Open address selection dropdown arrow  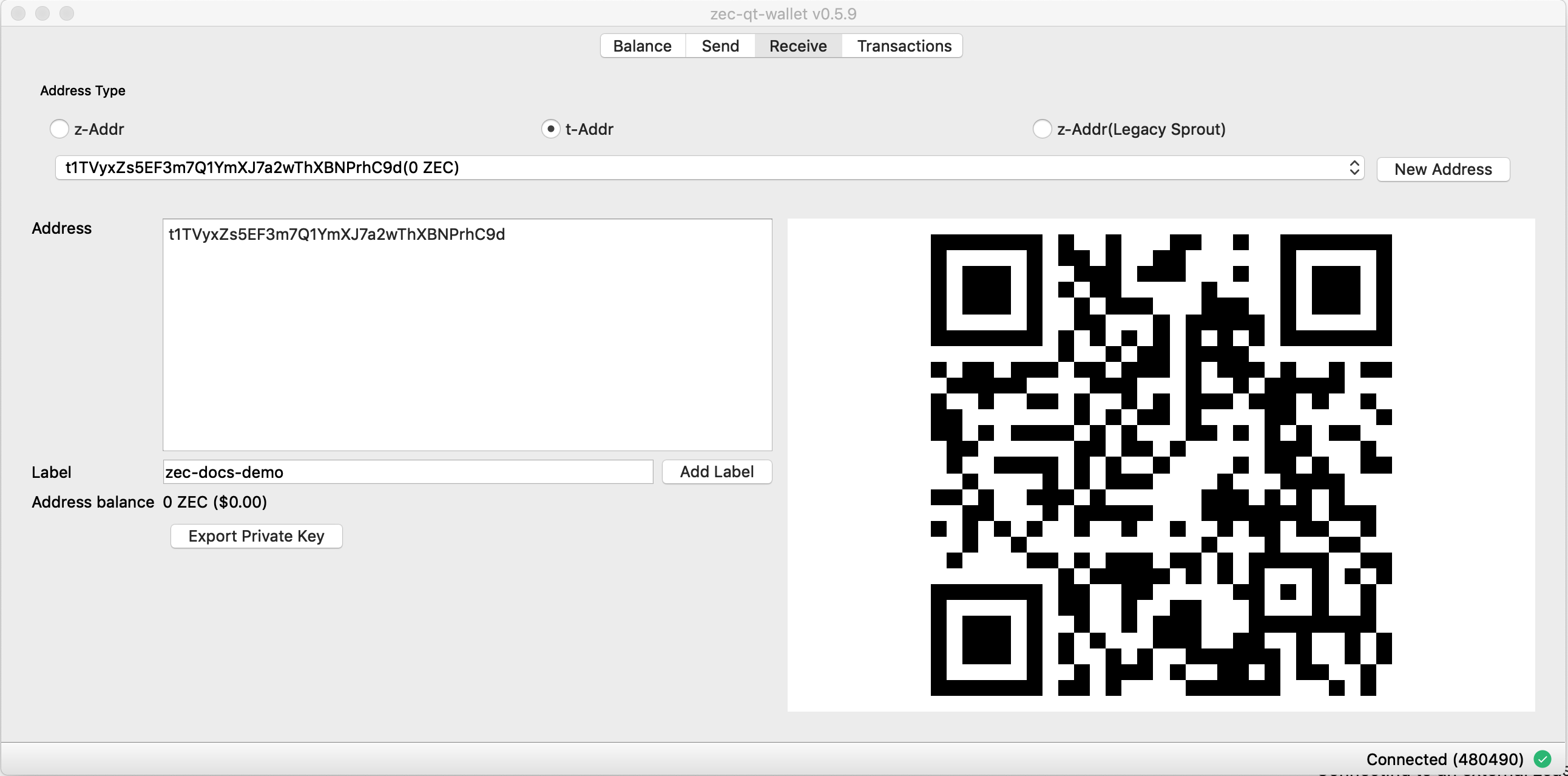tap(1355, 167)
